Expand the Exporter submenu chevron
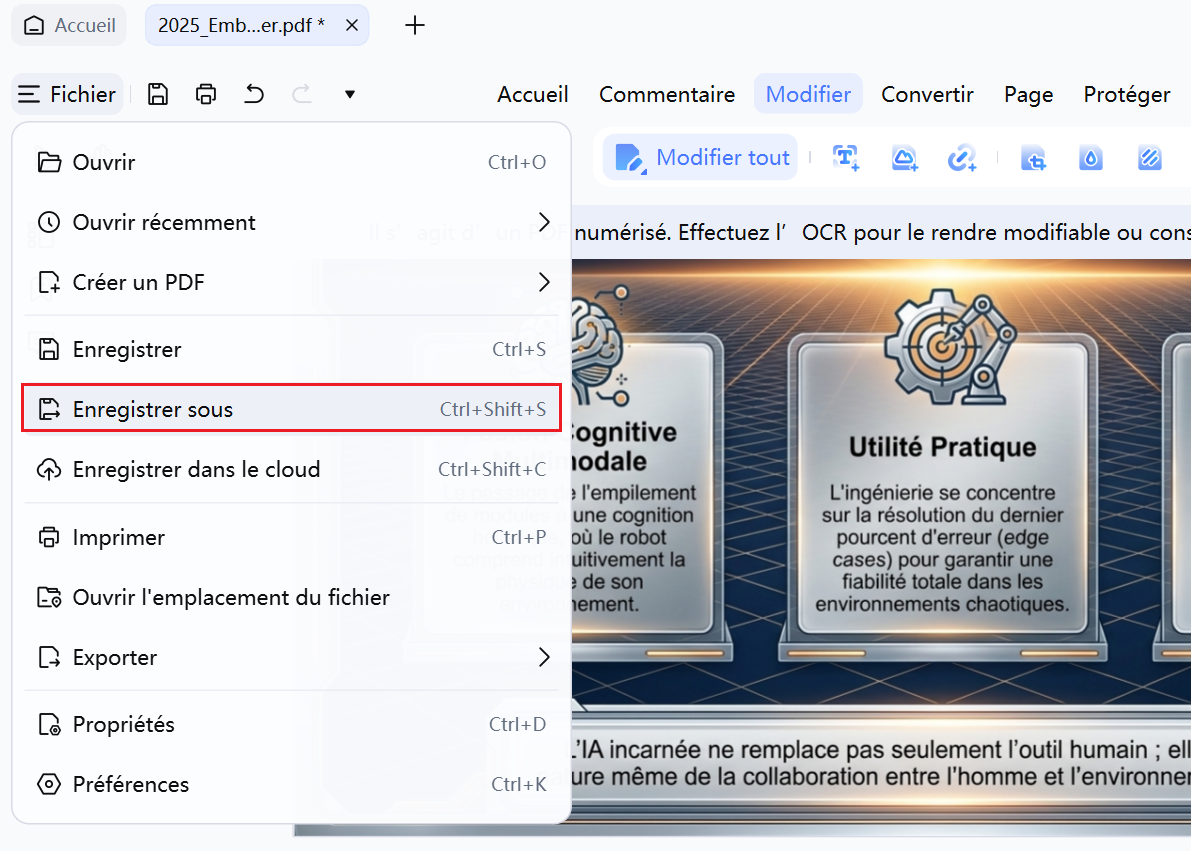This screenshot has width=1191, height=851. pos(544,657)
